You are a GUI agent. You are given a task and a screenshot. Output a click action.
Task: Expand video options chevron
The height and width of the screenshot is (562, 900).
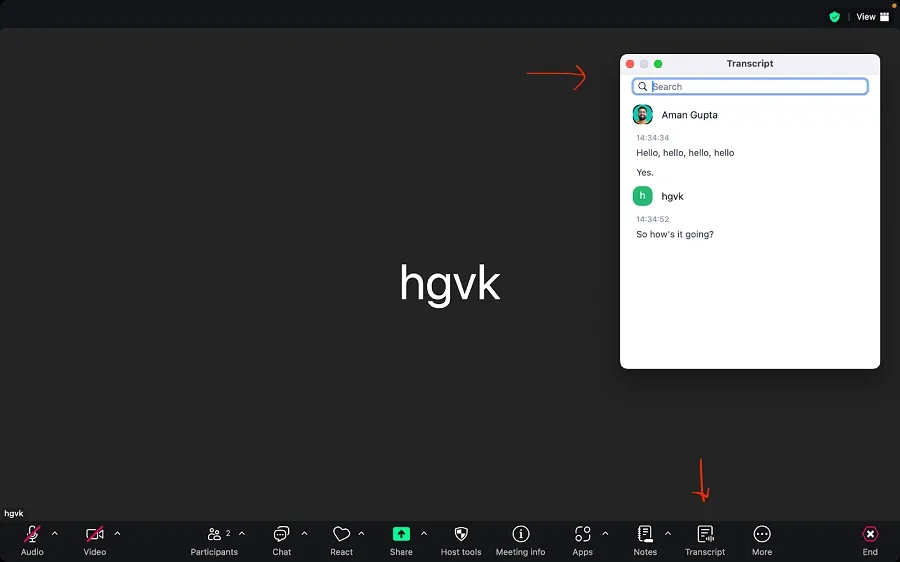[117, 534]
